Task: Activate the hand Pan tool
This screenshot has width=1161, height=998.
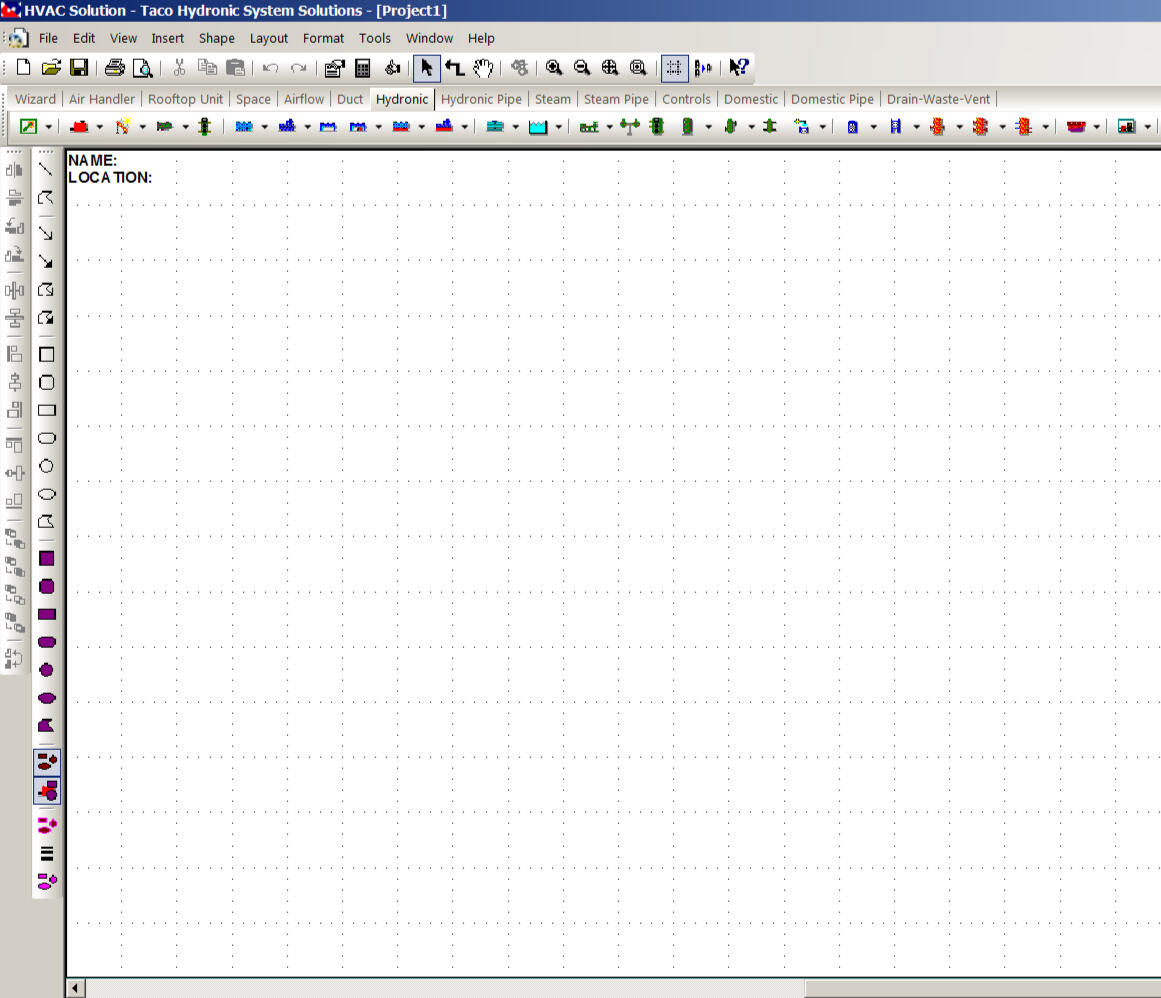Action: [x=483, y=68]
